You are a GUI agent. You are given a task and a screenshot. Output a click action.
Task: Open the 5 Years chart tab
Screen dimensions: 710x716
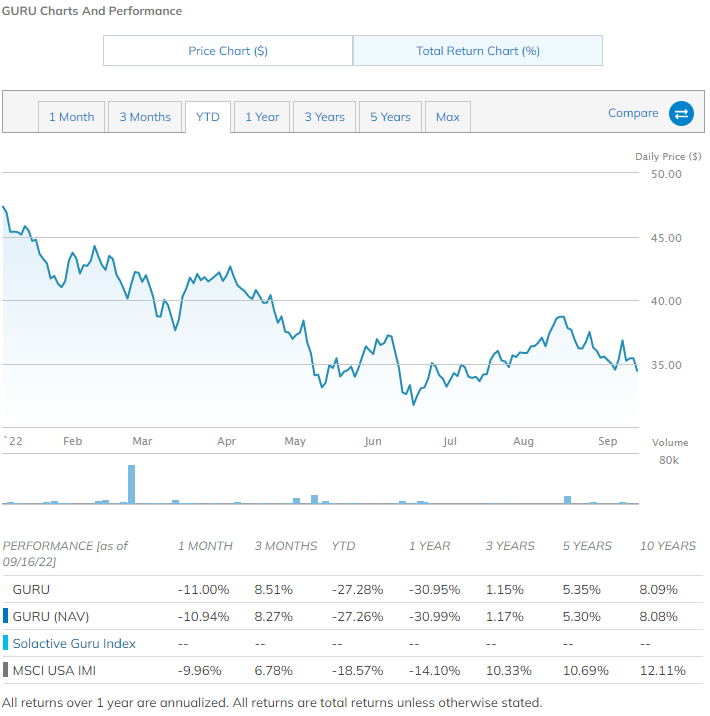pos(390,117)
